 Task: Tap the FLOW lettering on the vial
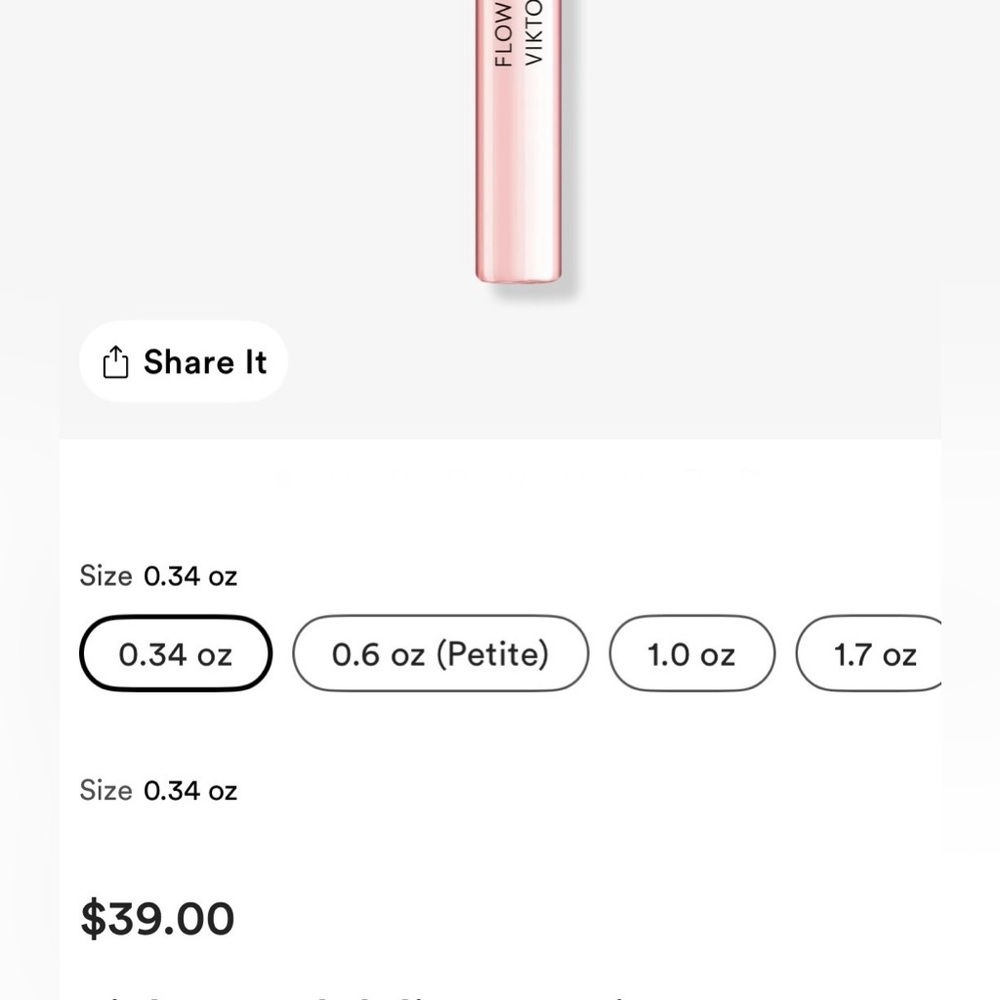point(503,34)
